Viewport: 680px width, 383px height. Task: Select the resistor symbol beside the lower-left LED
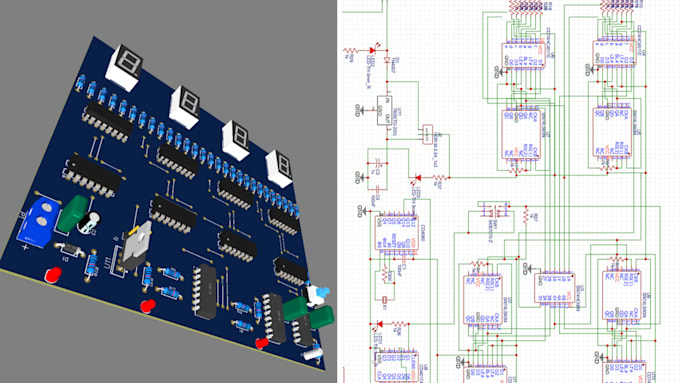pos(399,324)
